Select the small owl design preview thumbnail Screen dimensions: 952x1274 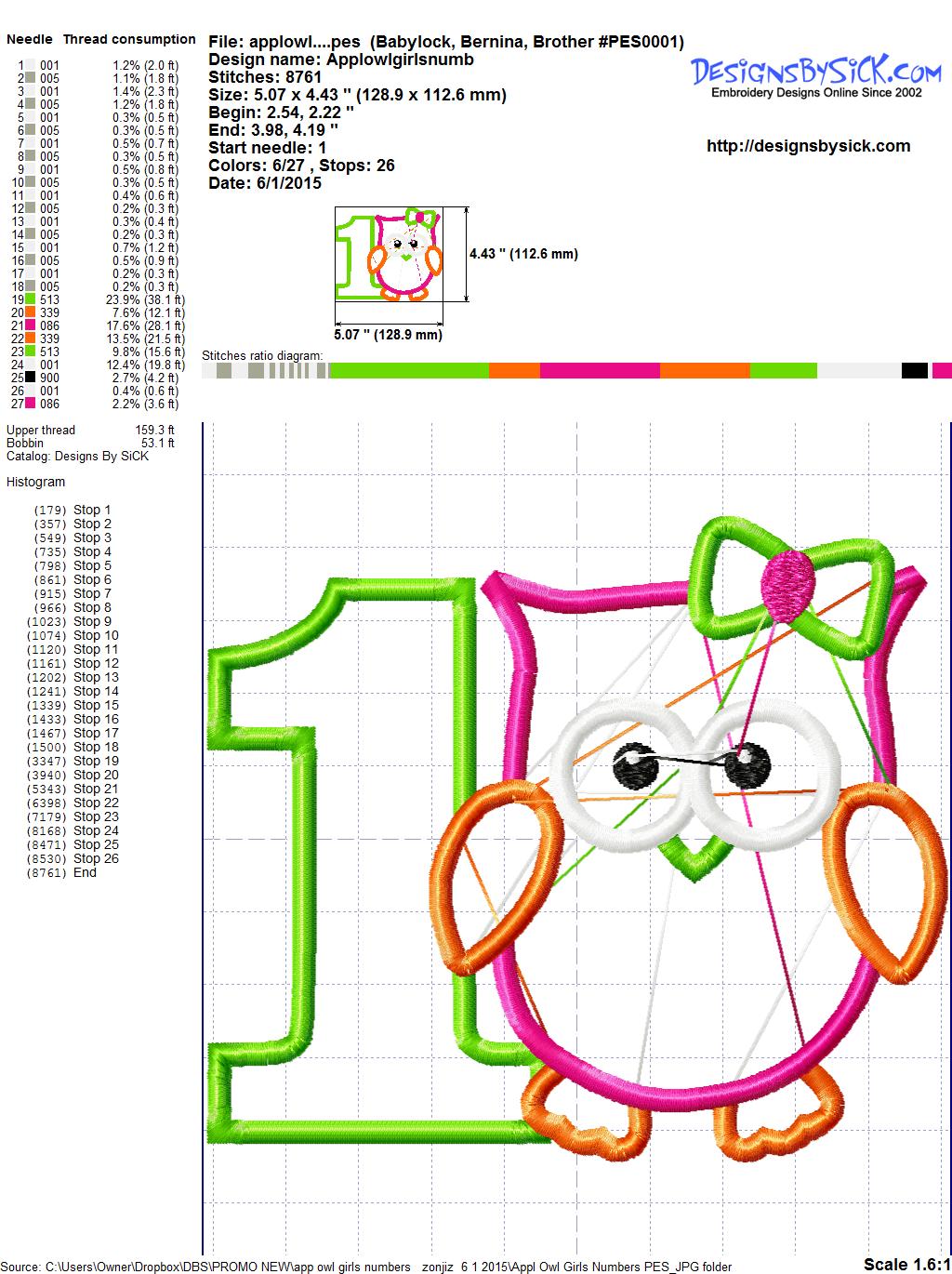tap(389, 254)
